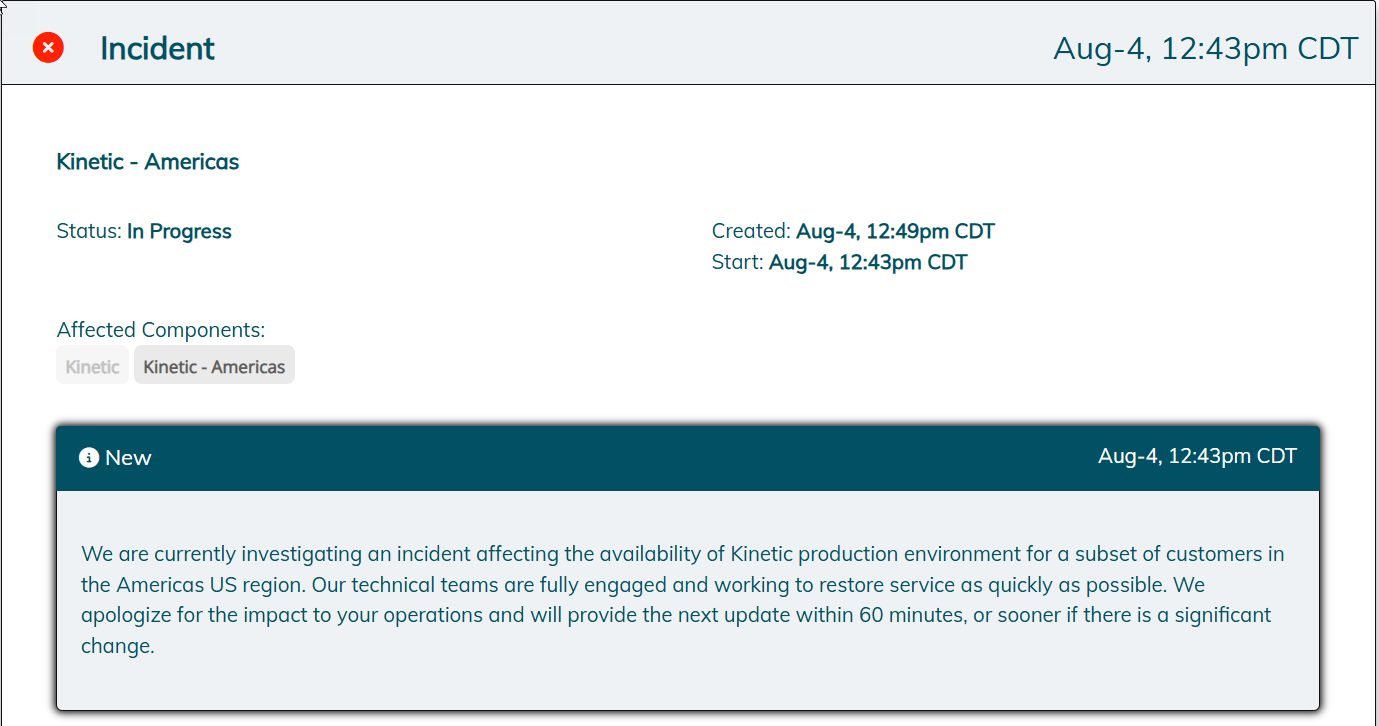1379x726 pixels.
Task: Click the Kinetic - Americas heading
Action: (148, 162)
